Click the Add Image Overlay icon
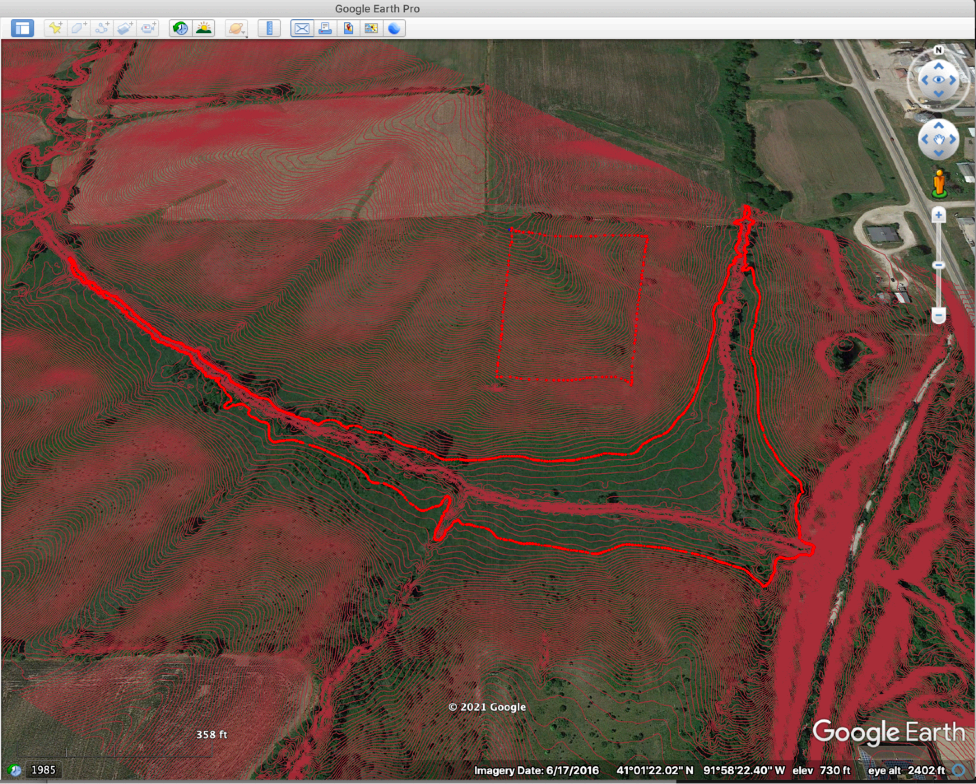The height and width of the screenshot is (784, 976). [x=125, y=28]
